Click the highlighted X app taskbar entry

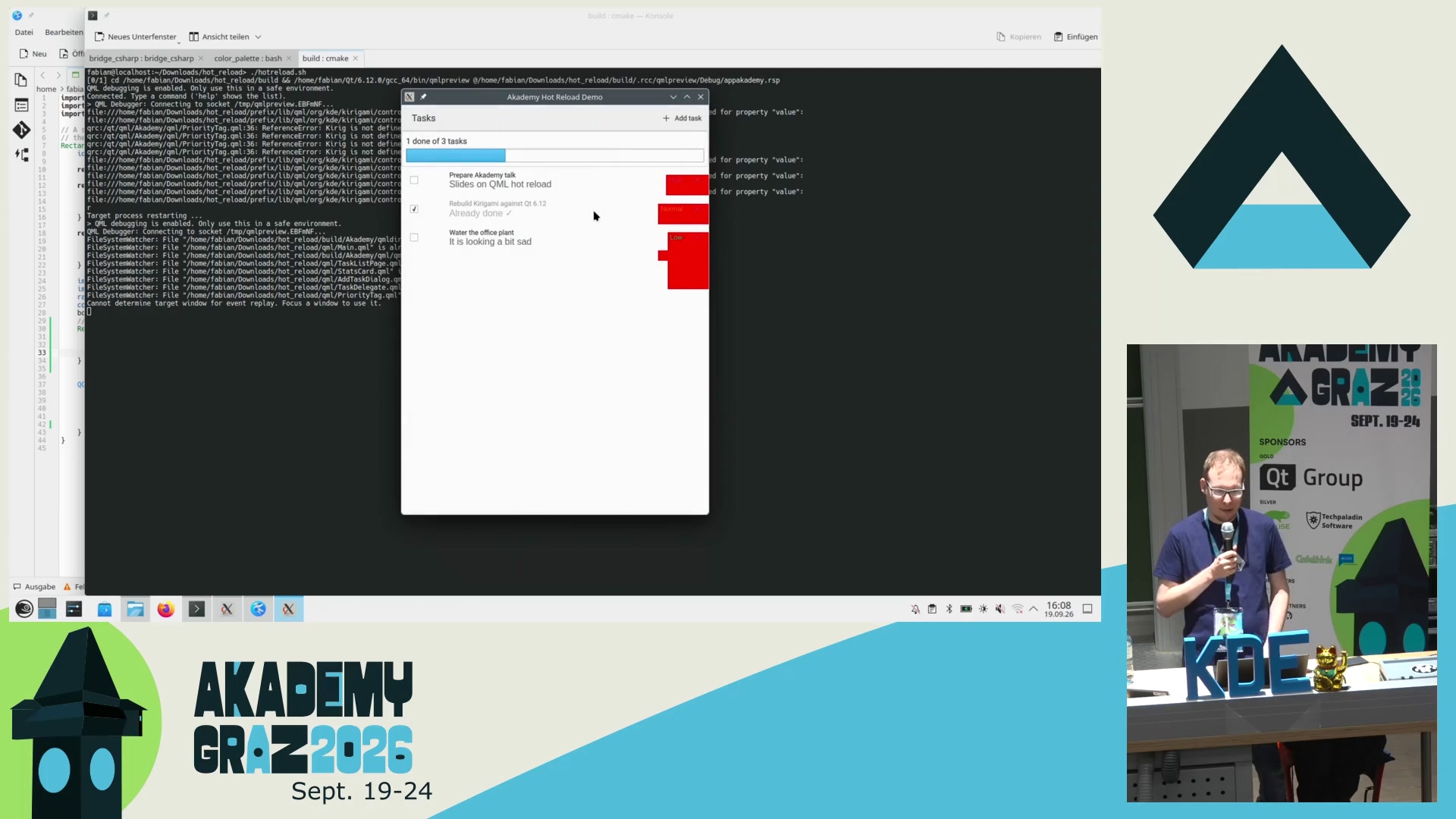289,609
